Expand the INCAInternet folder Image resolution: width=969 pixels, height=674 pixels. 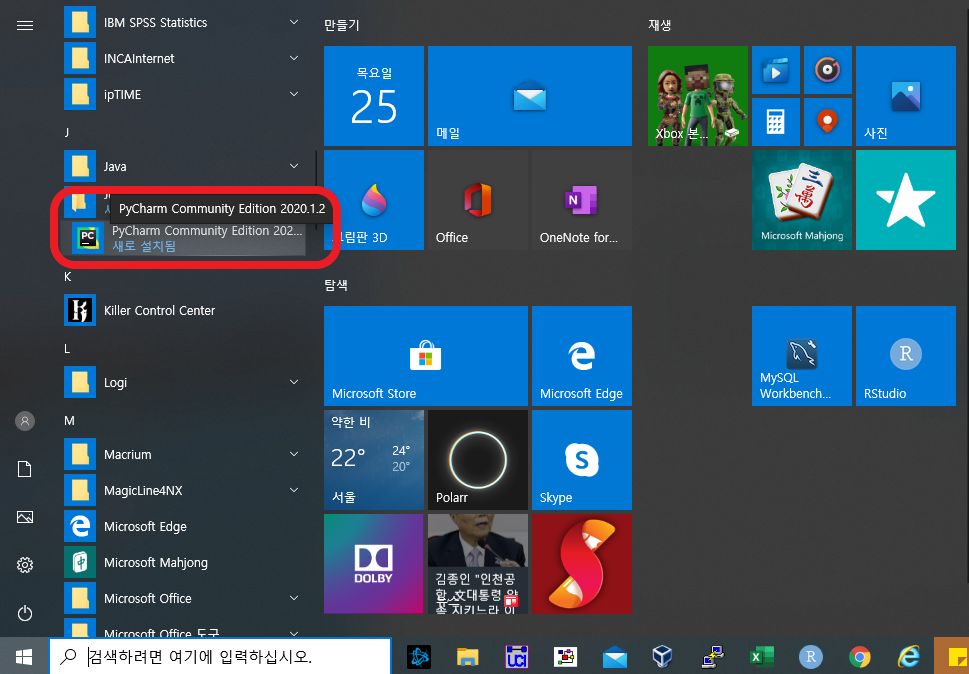click(184, 58)
